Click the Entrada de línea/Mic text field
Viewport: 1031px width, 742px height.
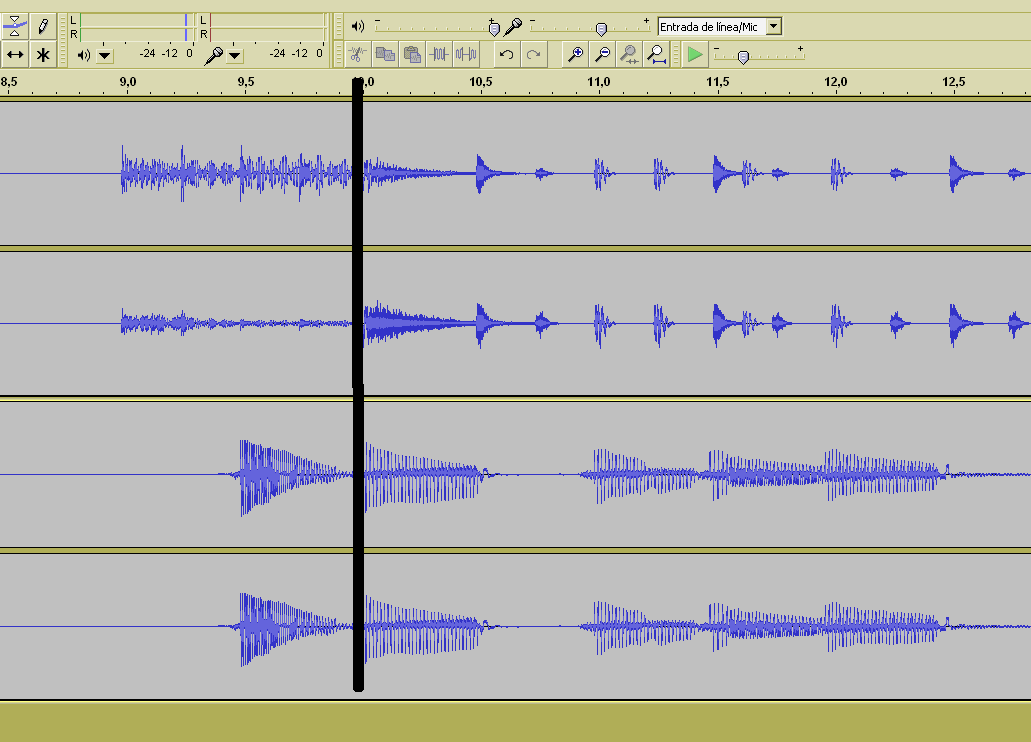[x=712, y=26]
